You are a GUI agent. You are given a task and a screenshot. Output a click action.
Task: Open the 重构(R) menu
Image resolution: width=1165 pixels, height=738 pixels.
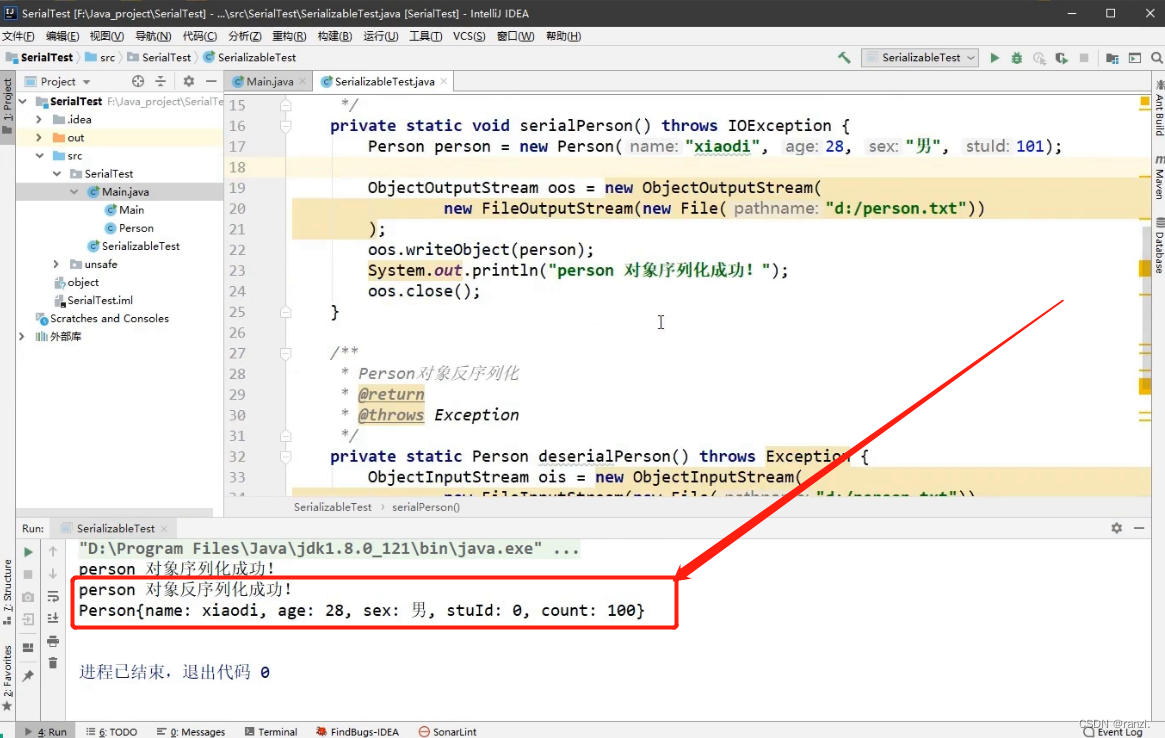pyautogui.click(x=289, y=36)
